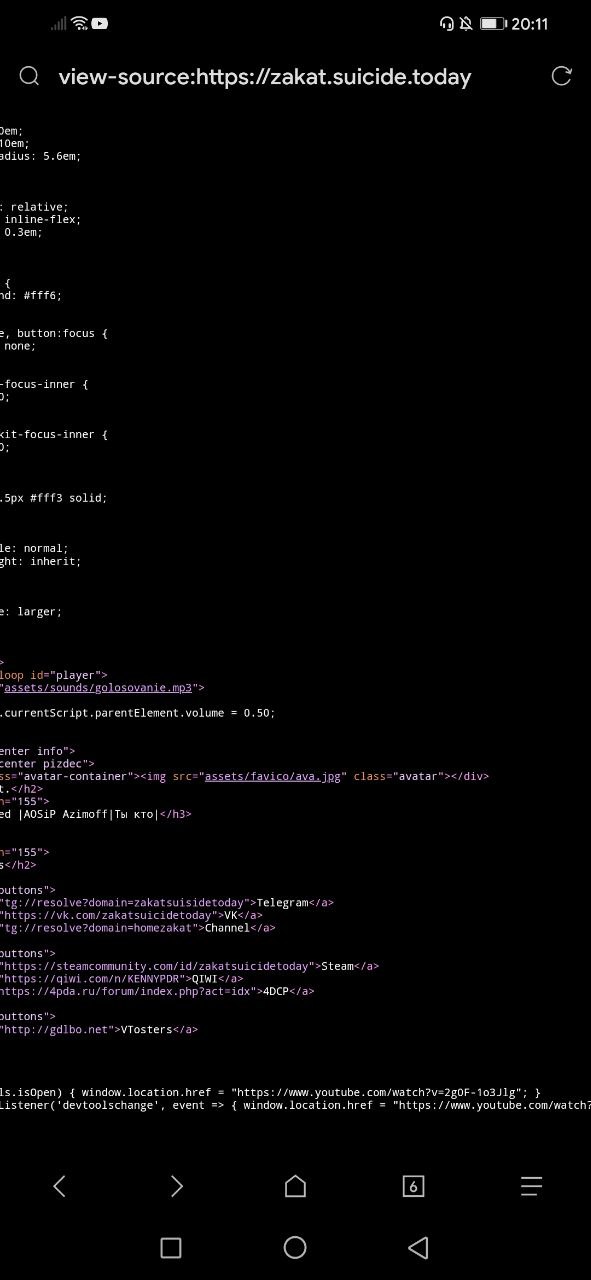Viewport: 591px width, 1280px height.
Task: Edit the view-source URL in the address bar
Action: 265,77
